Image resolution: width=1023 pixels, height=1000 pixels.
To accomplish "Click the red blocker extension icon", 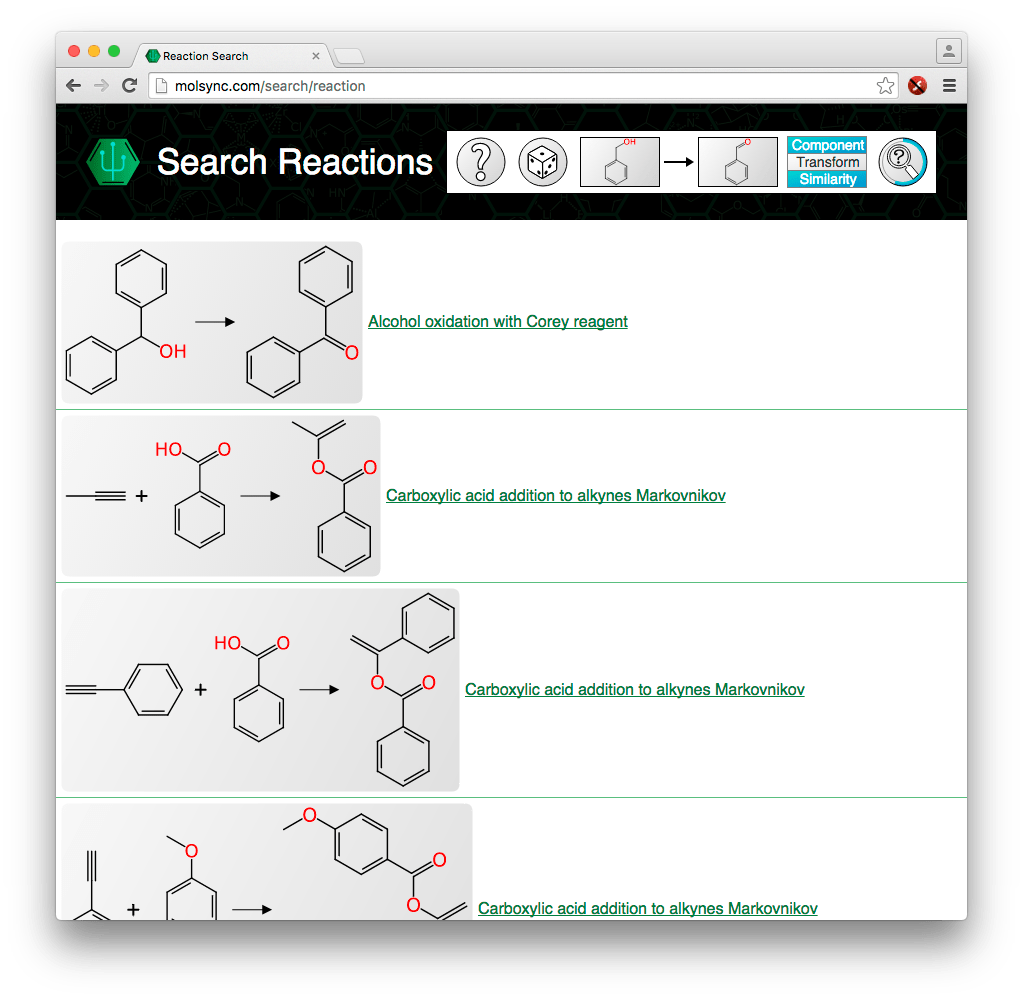I will click(917, 86).
